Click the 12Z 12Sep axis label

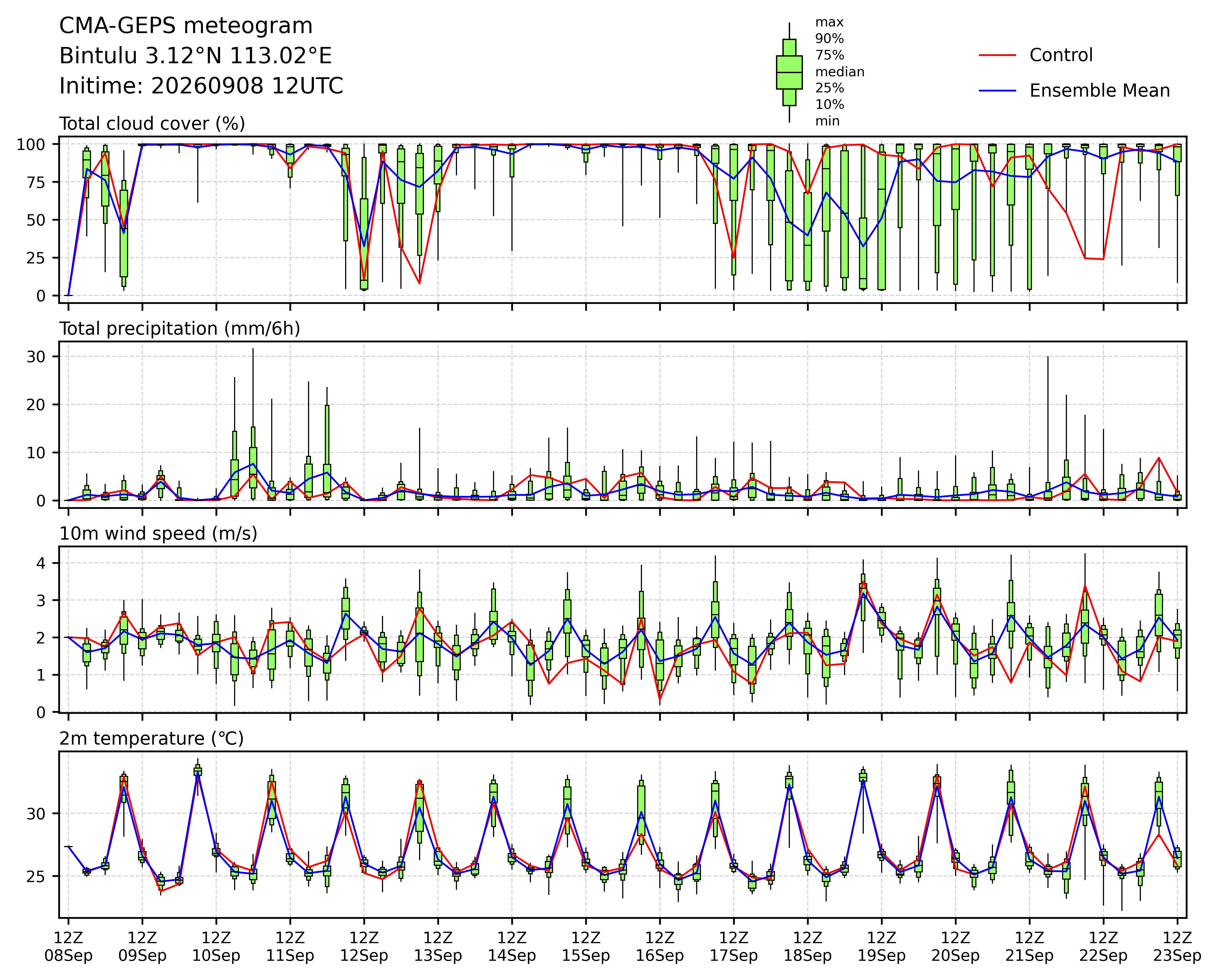tap(364, 947)
